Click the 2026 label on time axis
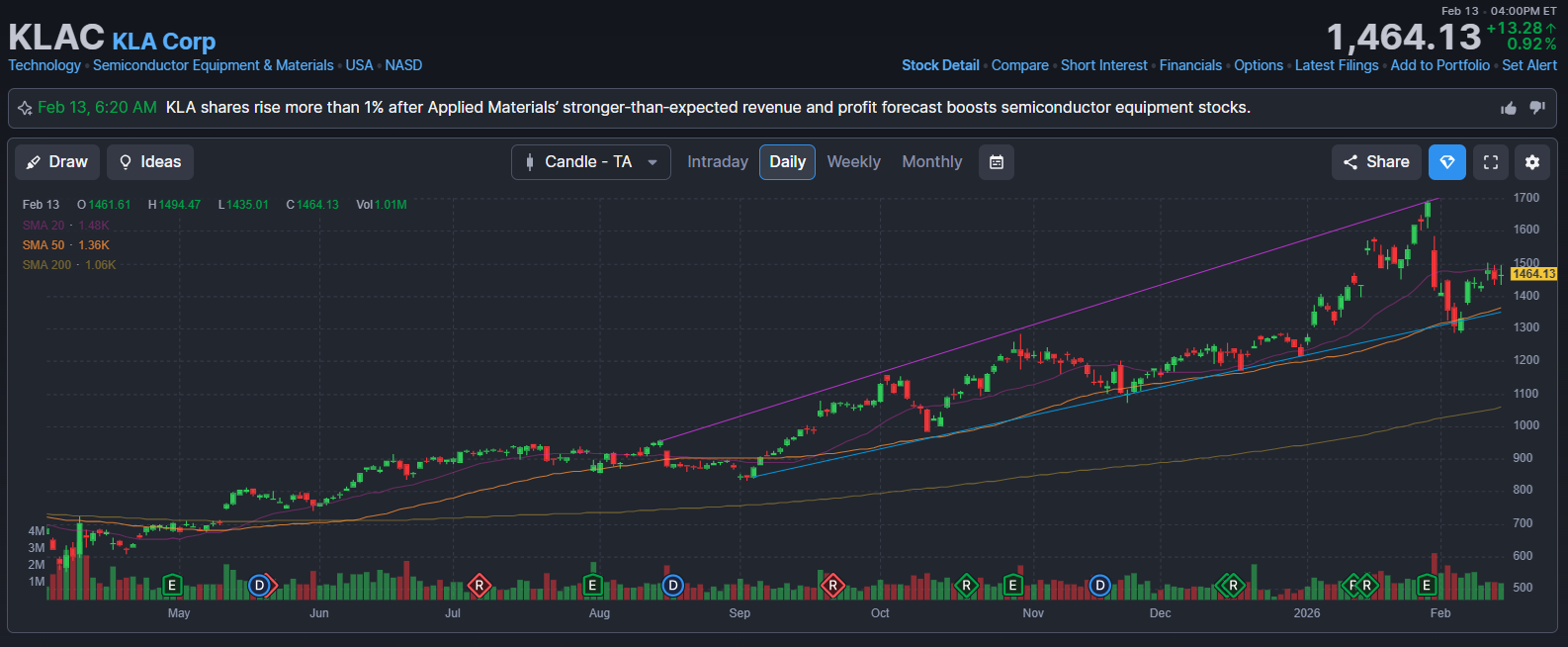The height and width of the screenshot is (647, 1568). pos(1307,613)
